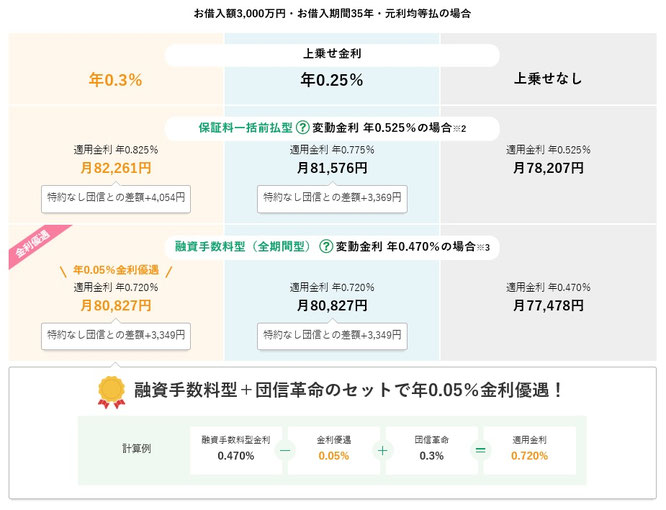Select the monthly payment 月82,261円
Screen dimensions: 666x510
coord(116,168)
